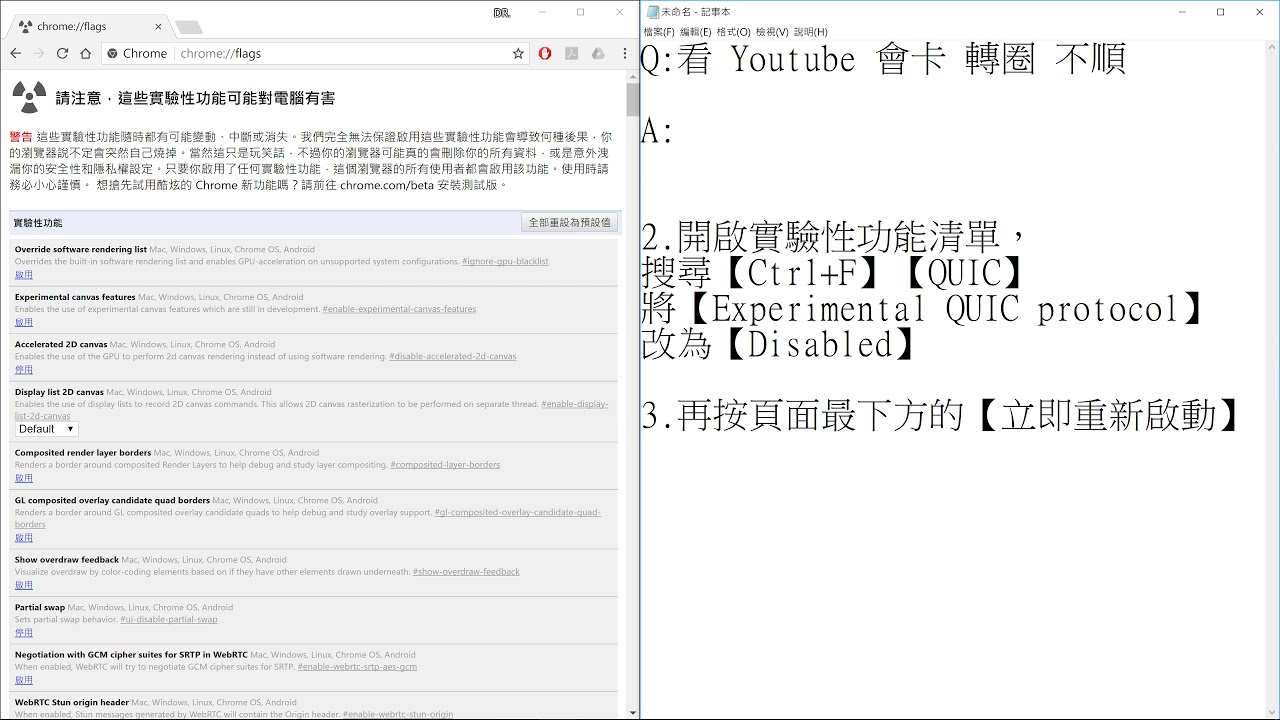Open the PDF extension icon
This screenshot has width=1280, height=720.
pos(571,53)
